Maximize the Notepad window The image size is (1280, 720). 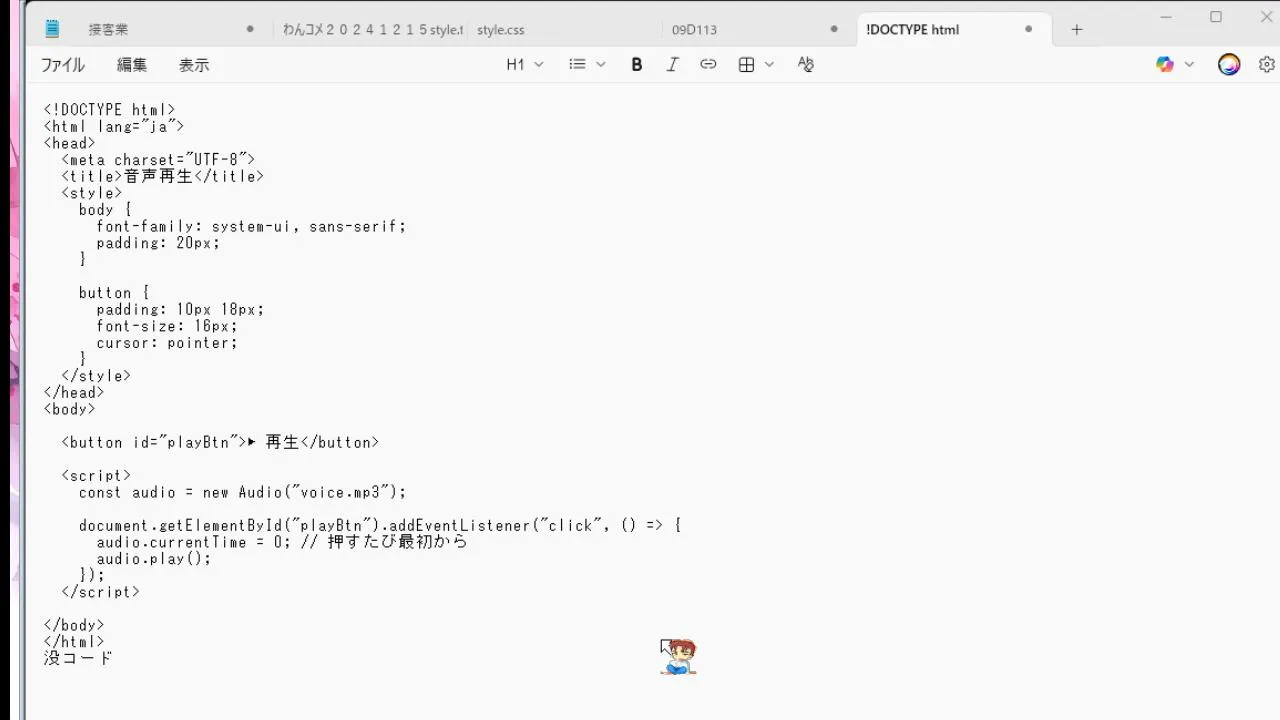tap(1216, 17)
